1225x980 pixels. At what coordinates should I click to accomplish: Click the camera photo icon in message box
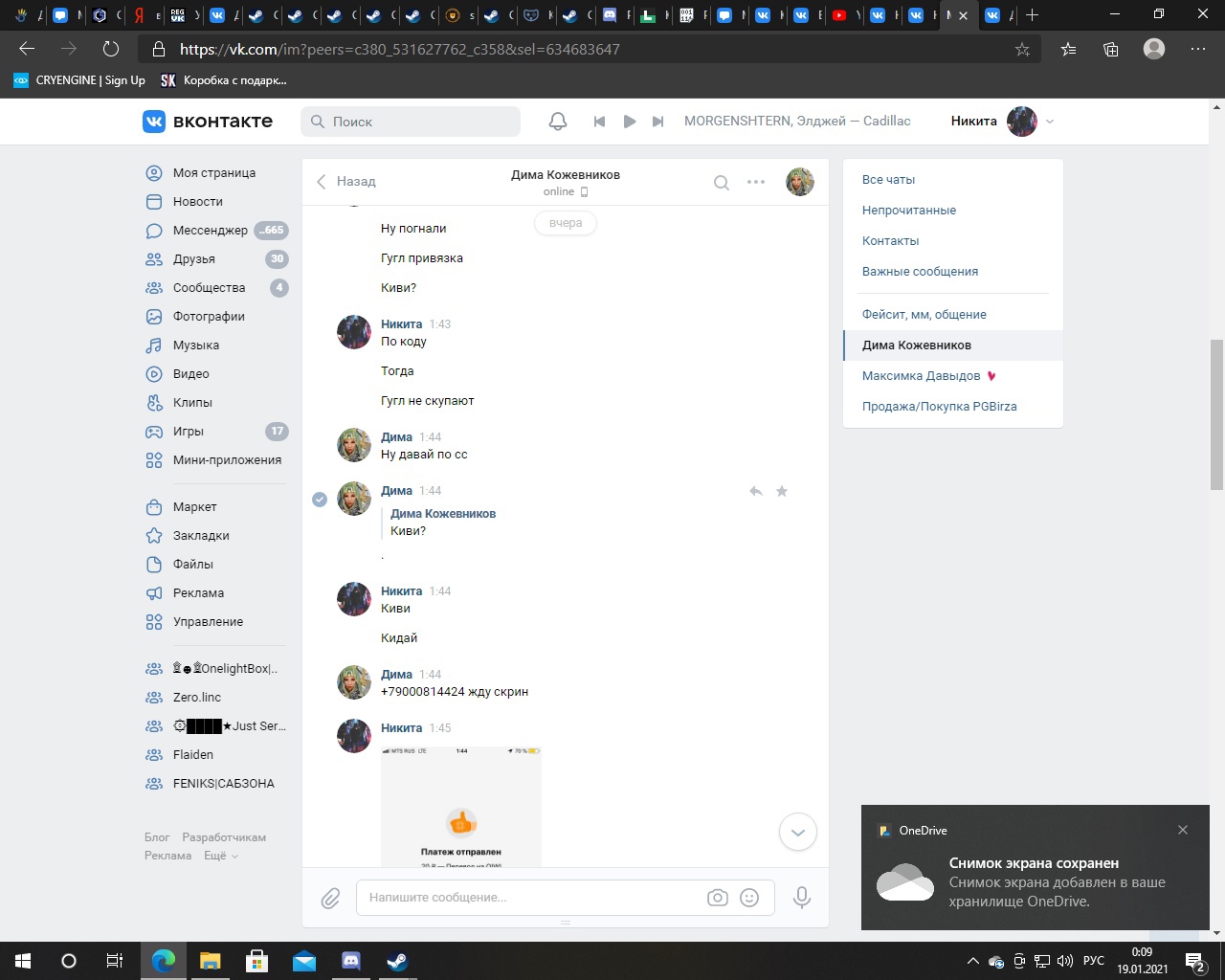[x=717, y=898]
